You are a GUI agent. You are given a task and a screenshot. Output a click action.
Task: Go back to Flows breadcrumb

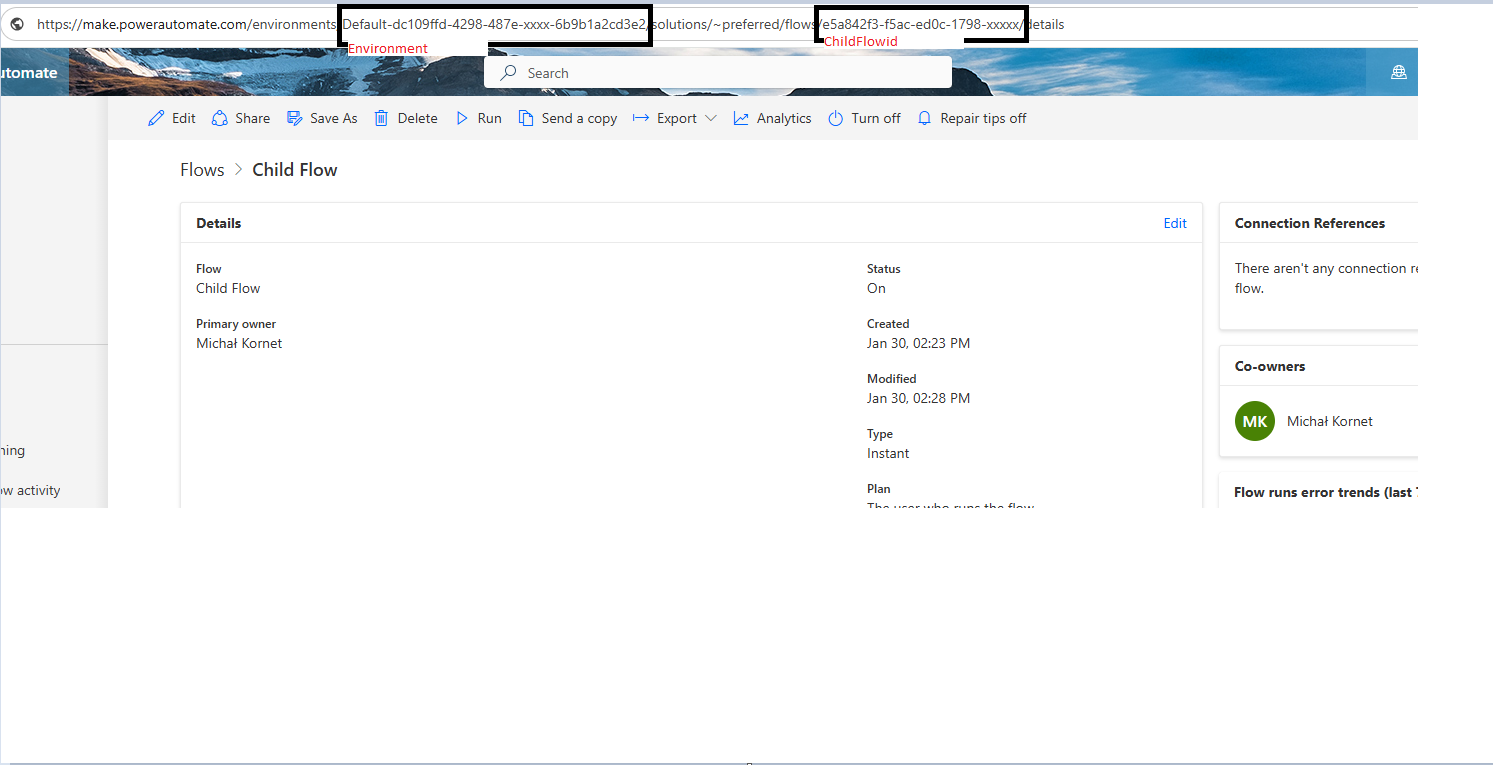coord(202,170)
